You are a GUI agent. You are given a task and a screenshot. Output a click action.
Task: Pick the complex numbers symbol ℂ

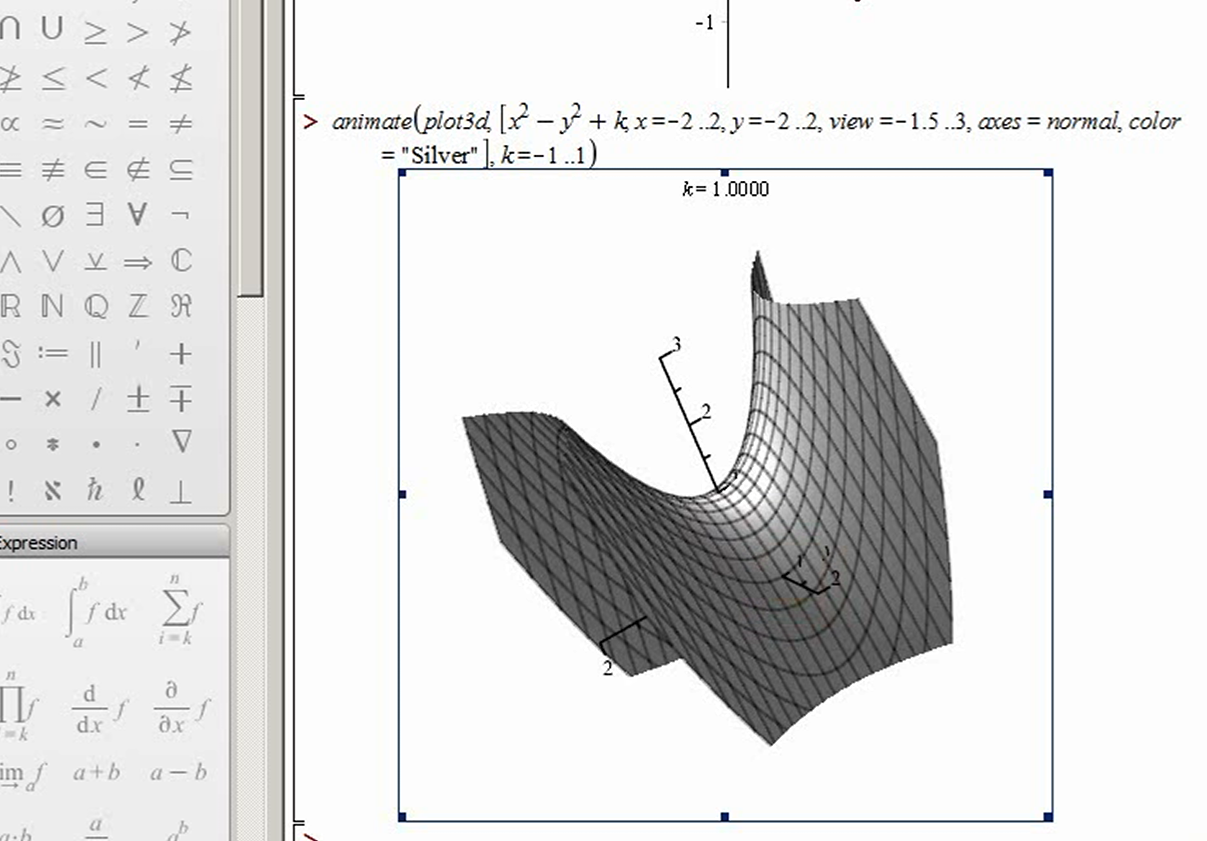(181, 262)
